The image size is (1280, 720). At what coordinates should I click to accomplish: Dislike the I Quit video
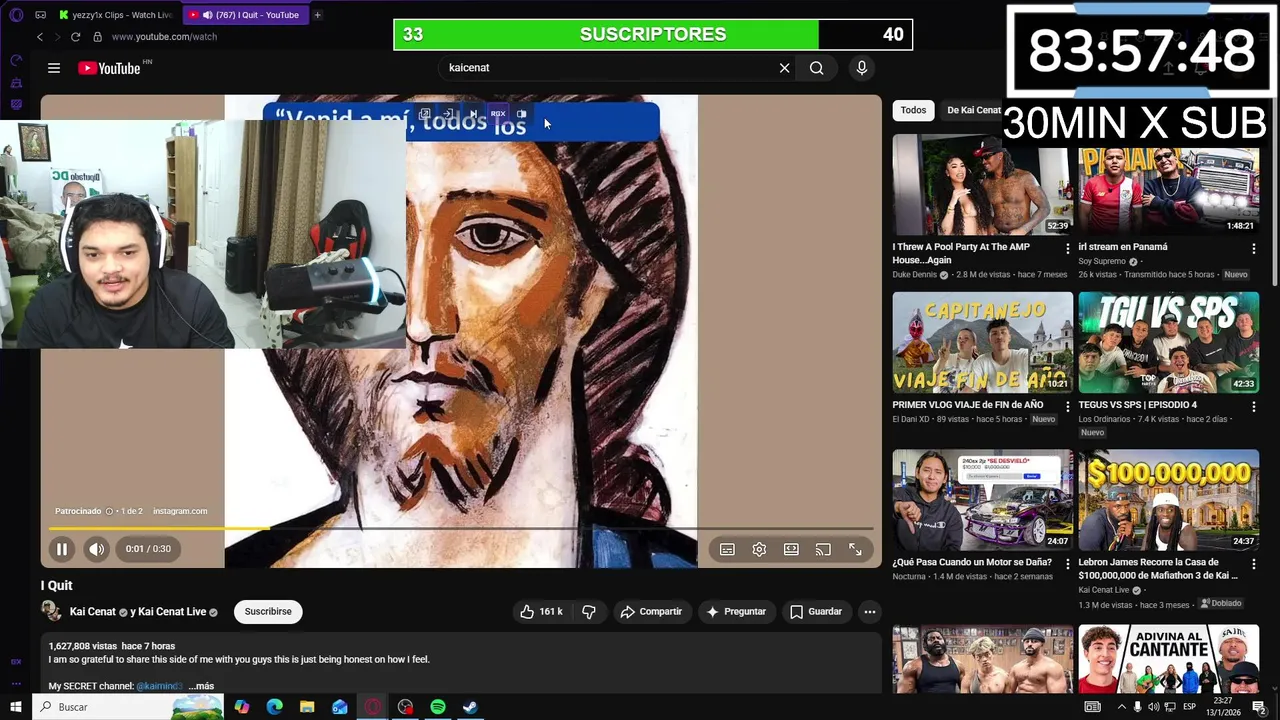pyautogui.click(x=589, y=612)
